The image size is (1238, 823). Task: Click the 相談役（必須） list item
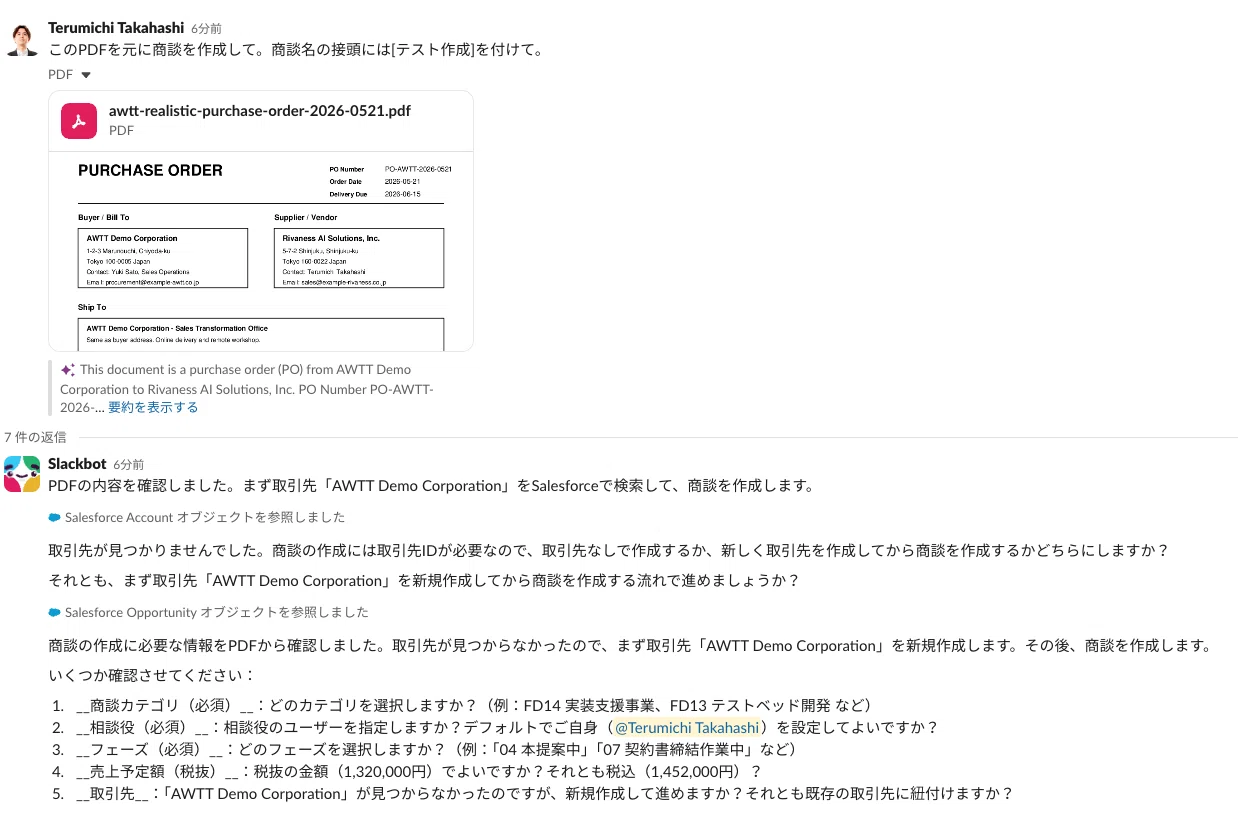click(x=507, y=728)
